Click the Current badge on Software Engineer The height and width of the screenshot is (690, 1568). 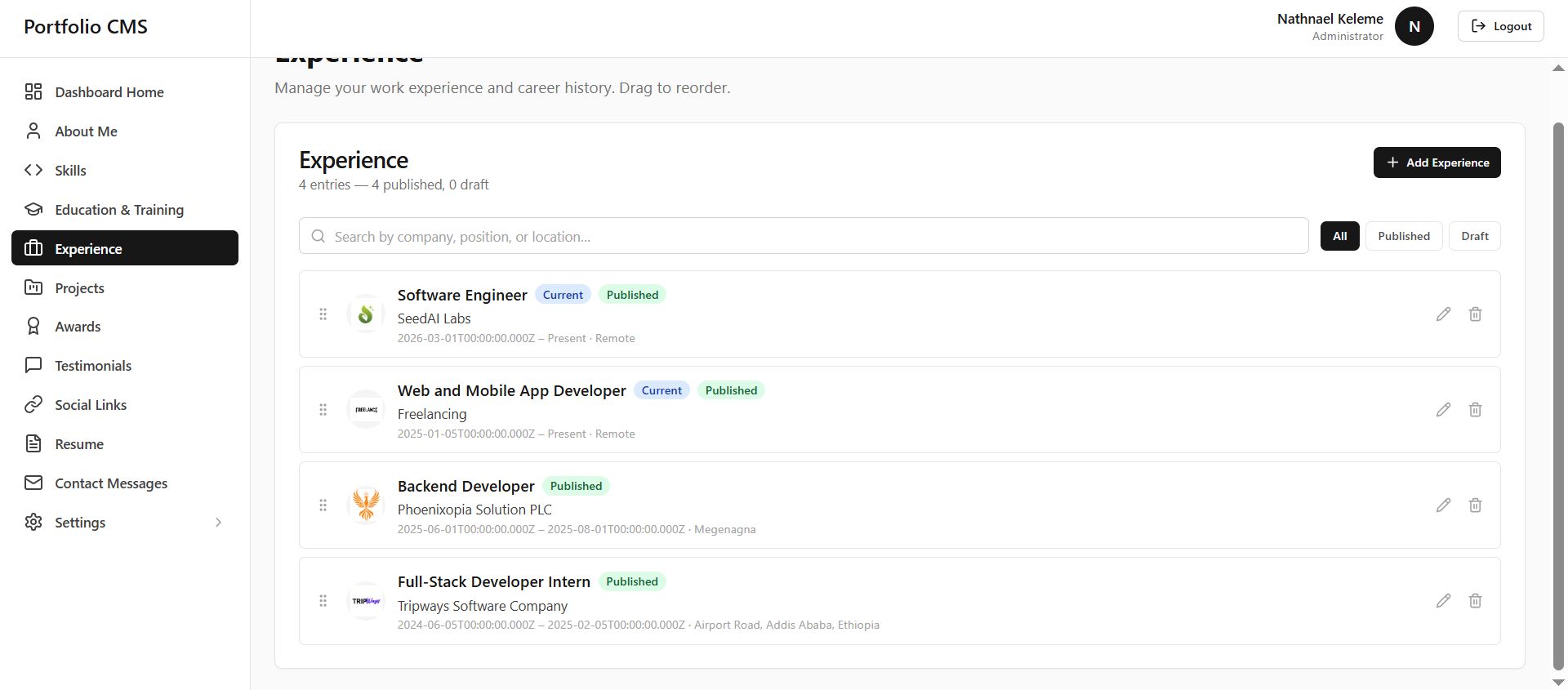click(563, 295)
